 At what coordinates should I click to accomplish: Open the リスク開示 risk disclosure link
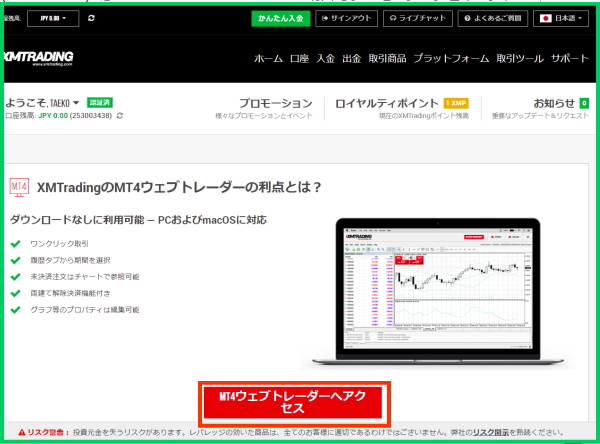click(x=491, y=433)
